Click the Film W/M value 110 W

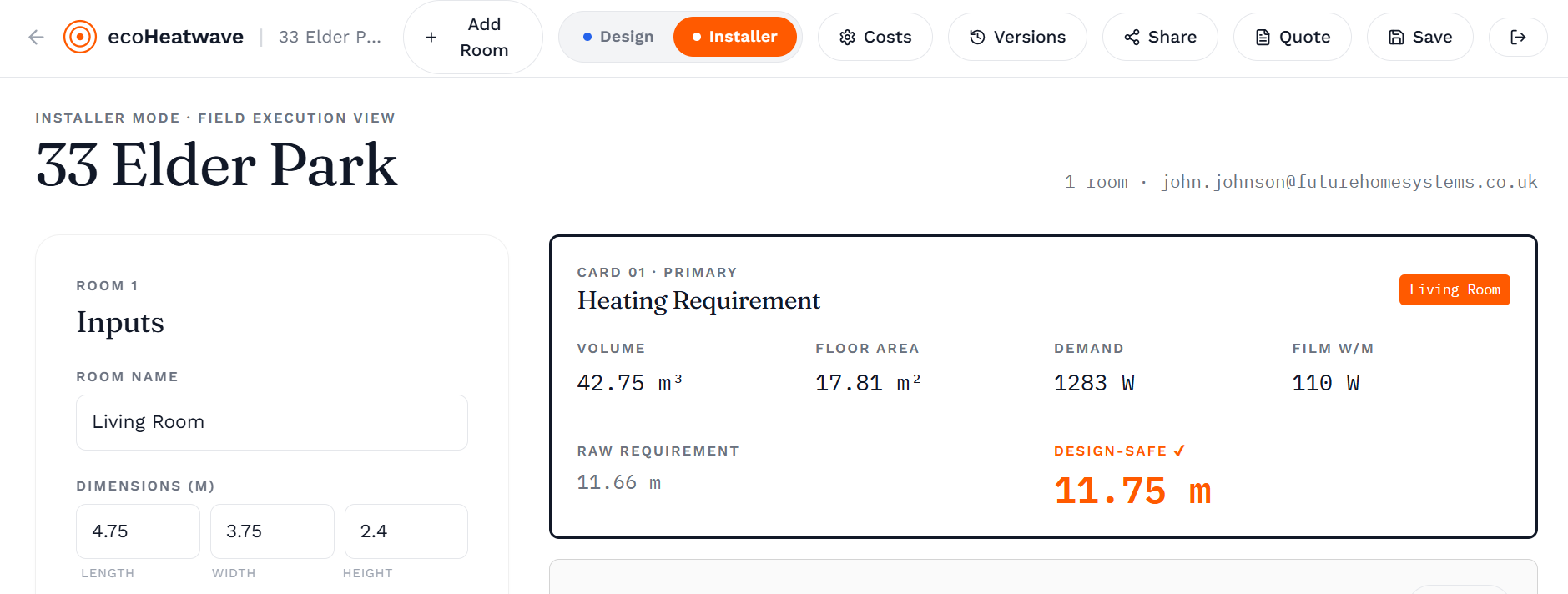coord(1326,383)
